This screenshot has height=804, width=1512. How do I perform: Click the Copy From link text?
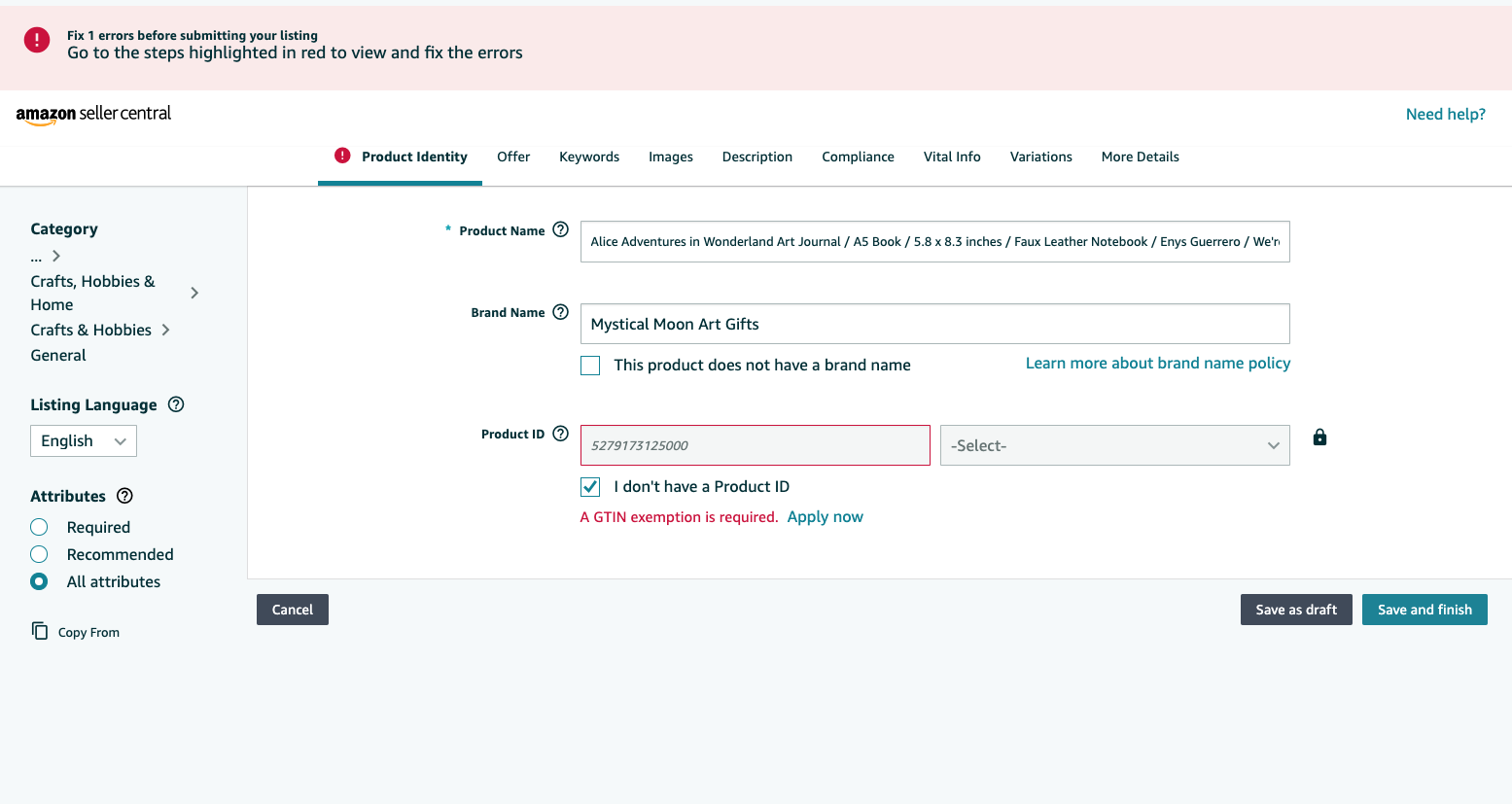coord(88,632)
